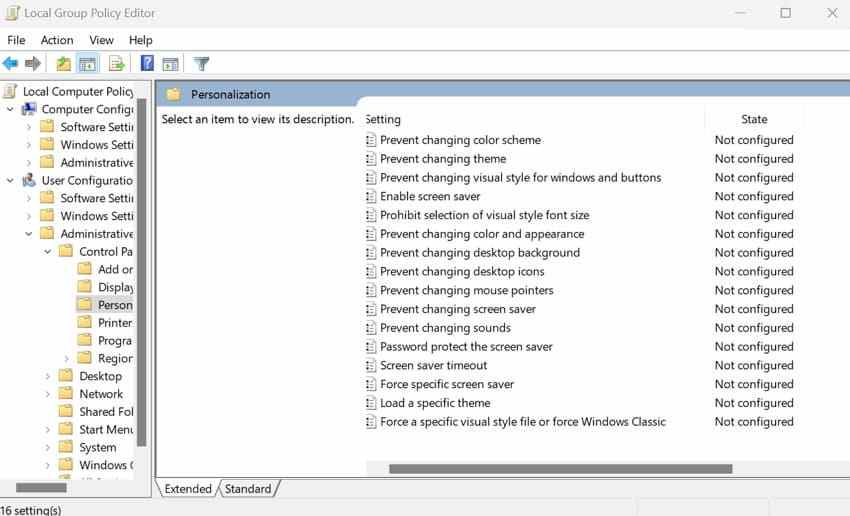
Task: Collapse User Configuration's Administrative Templates node
Action: click(x=29, y=234)
